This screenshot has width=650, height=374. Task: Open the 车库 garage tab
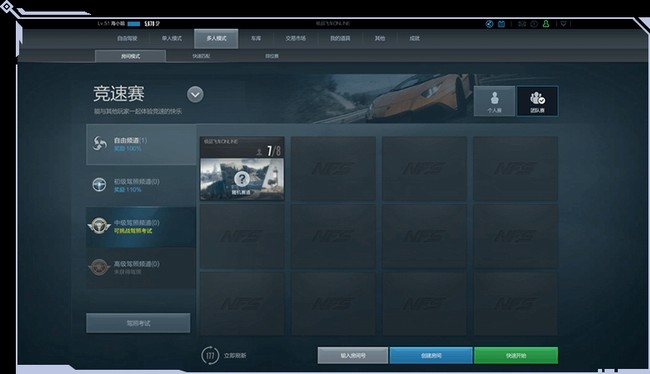(256, 39)
